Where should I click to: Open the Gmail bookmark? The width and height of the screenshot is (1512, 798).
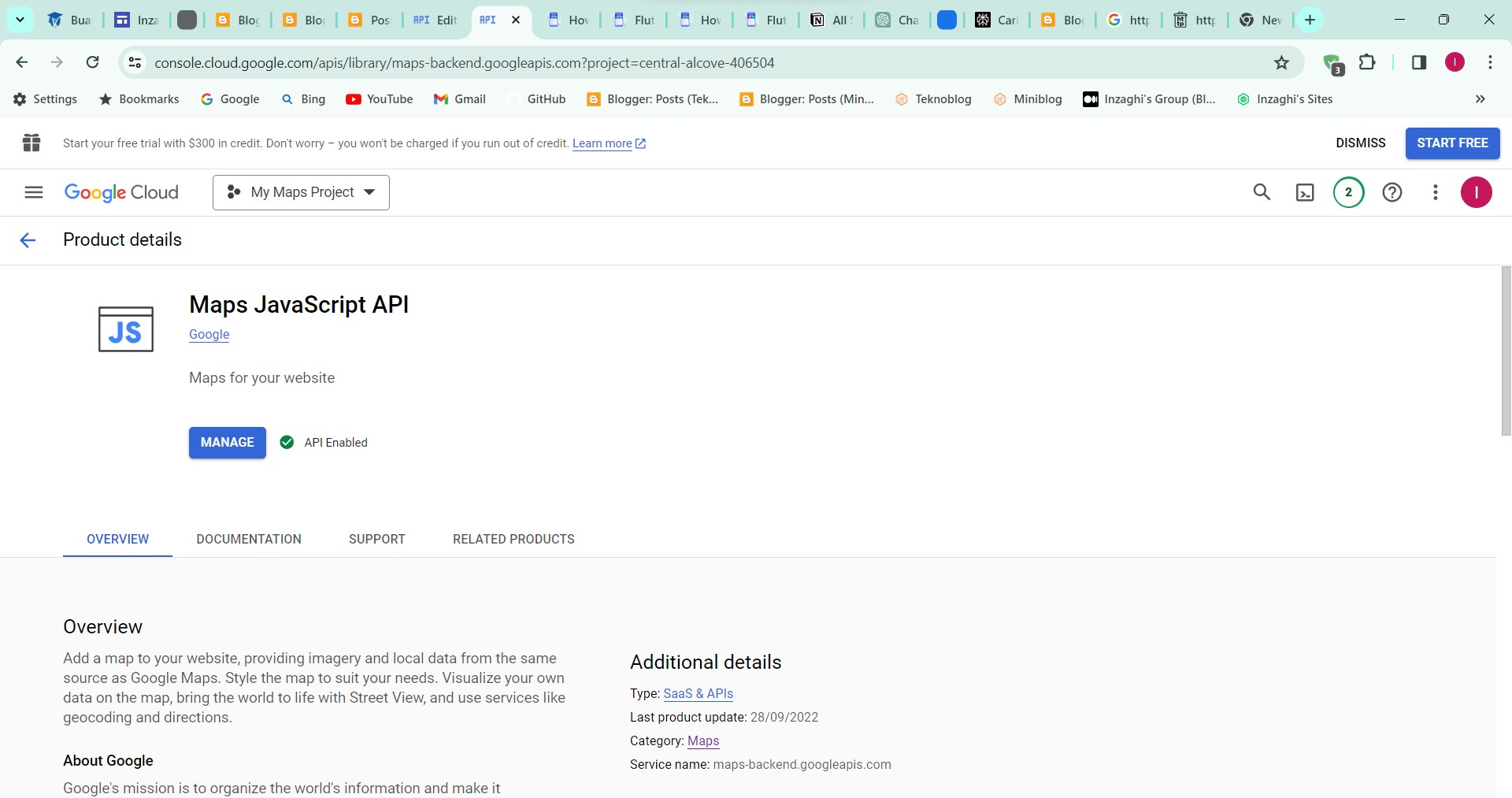[x=460, y=99]
